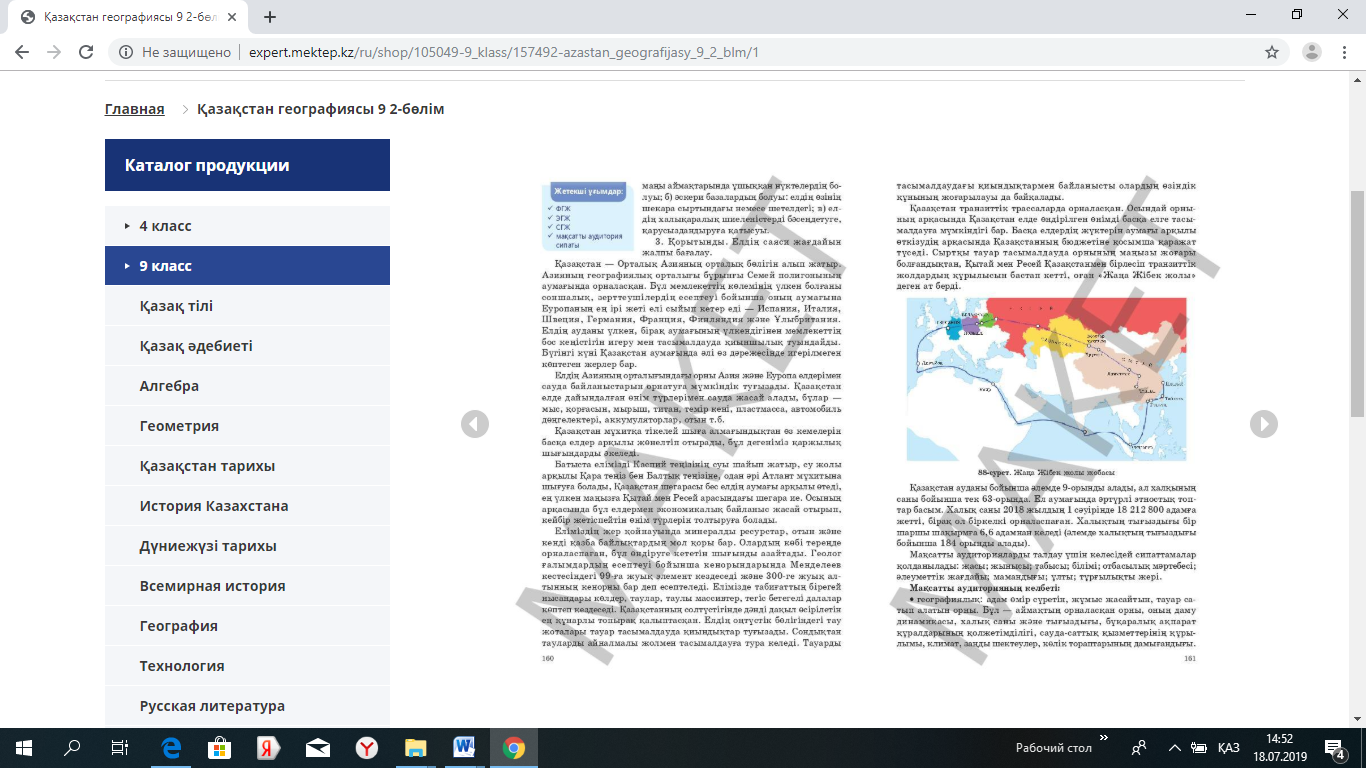Screen dimensions: 1366x768
Task: Open a new browser tab
Action: click(x=270, y=16)
